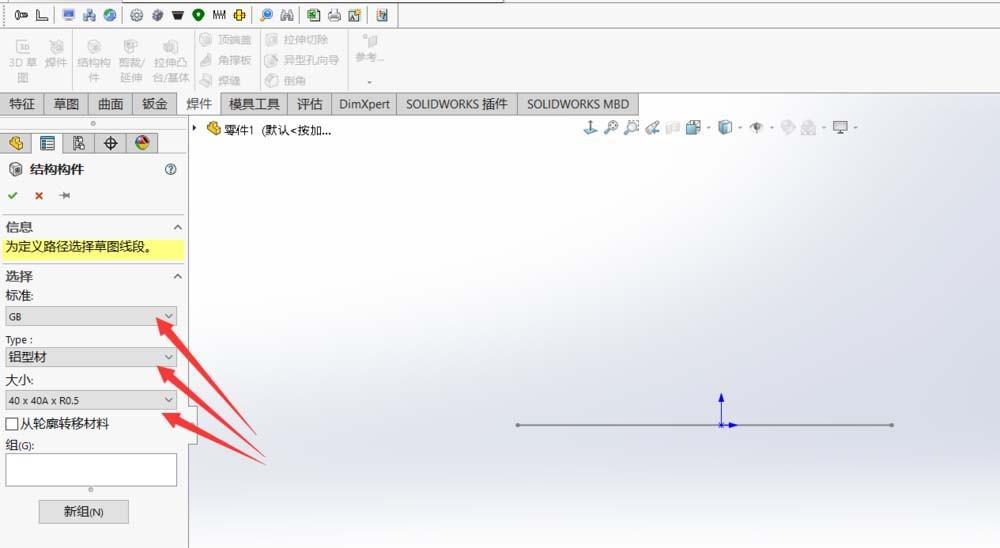Switch to the 特征 tab
Image resolution: width=1000 pixels, height=548 pixels.
point(22,104)
